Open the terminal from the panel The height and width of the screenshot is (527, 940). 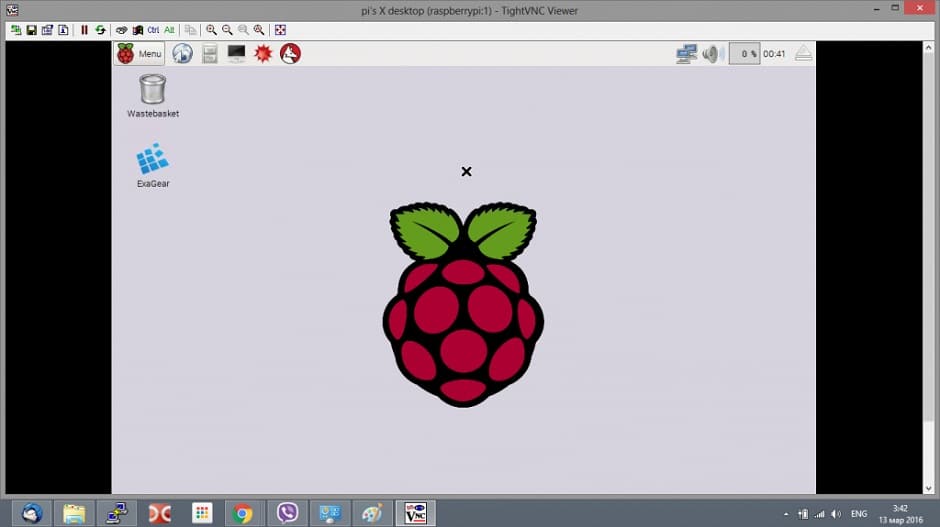point(236,54)
